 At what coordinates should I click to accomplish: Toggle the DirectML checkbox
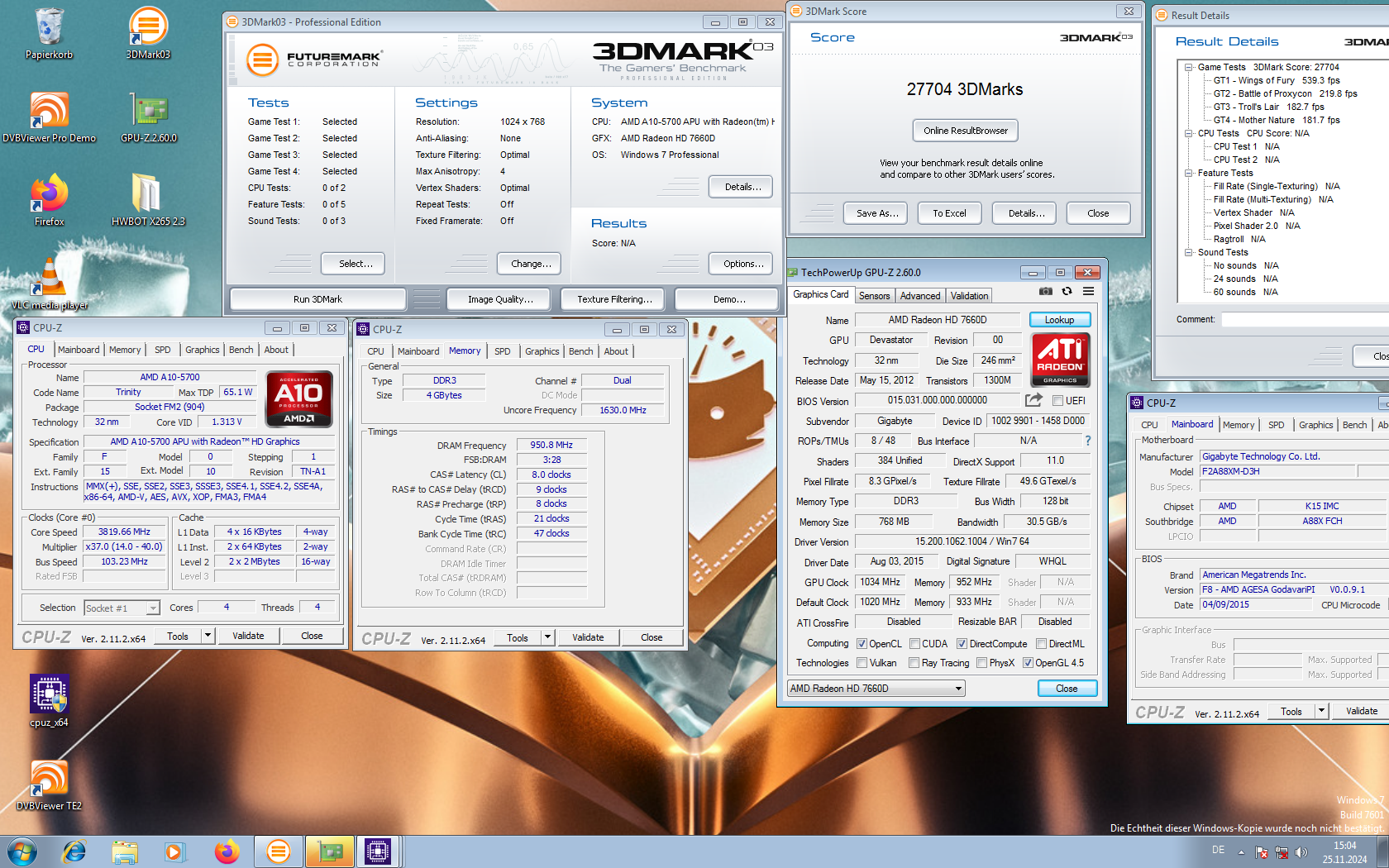coord(1042,644)
